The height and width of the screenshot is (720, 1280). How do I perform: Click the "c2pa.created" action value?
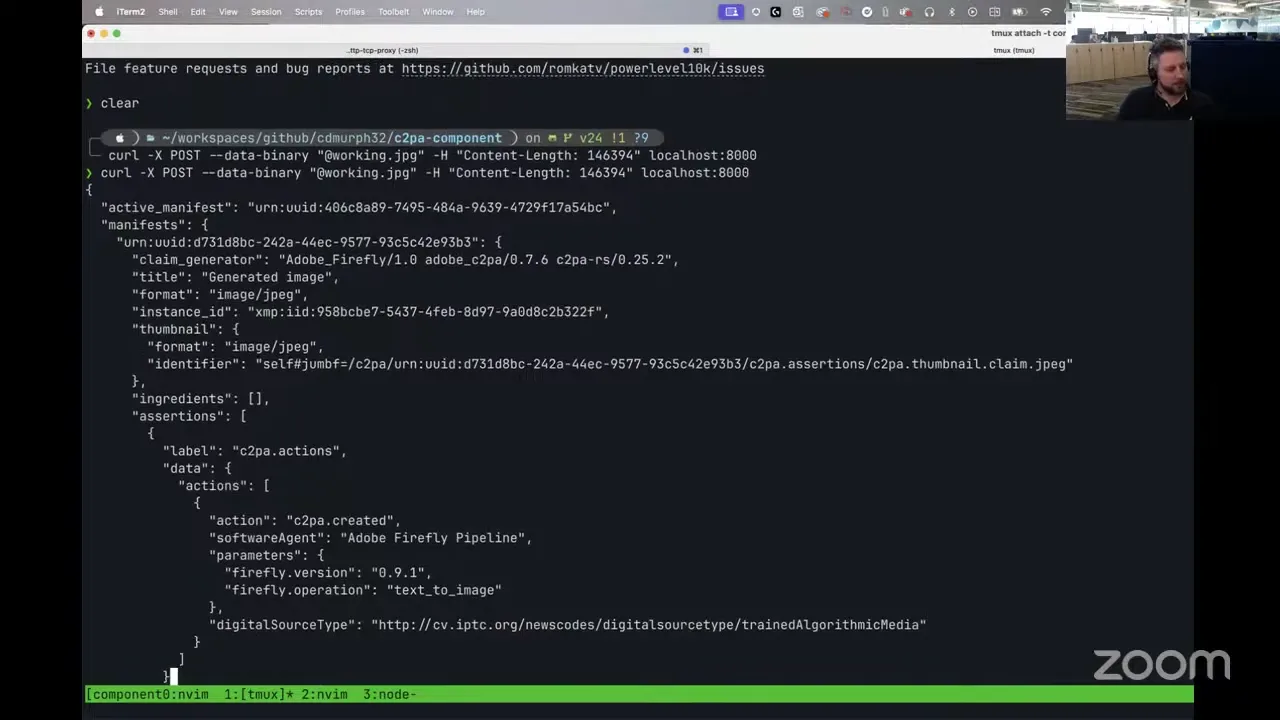point(340,521)
